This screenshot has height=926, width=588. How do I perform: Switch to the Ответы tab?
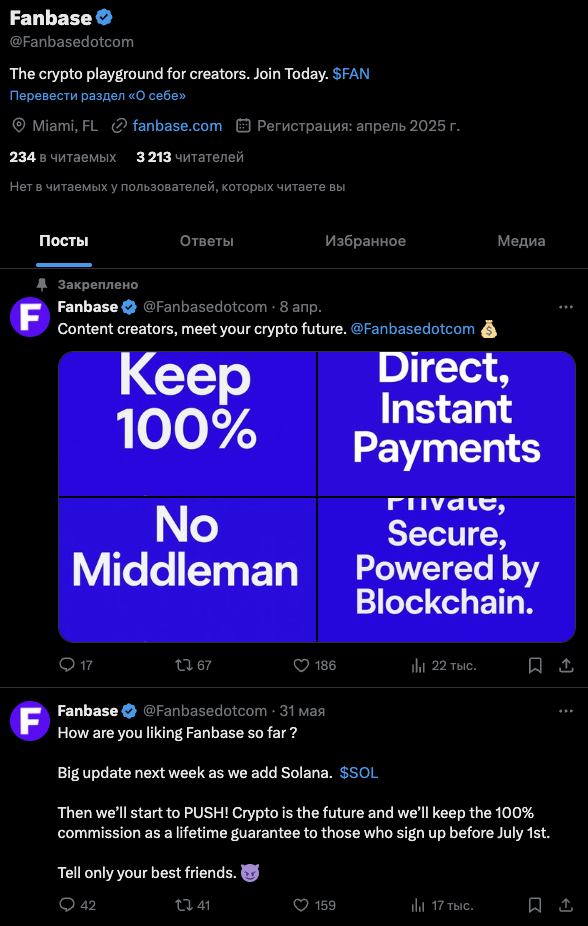tap(207, 241)
